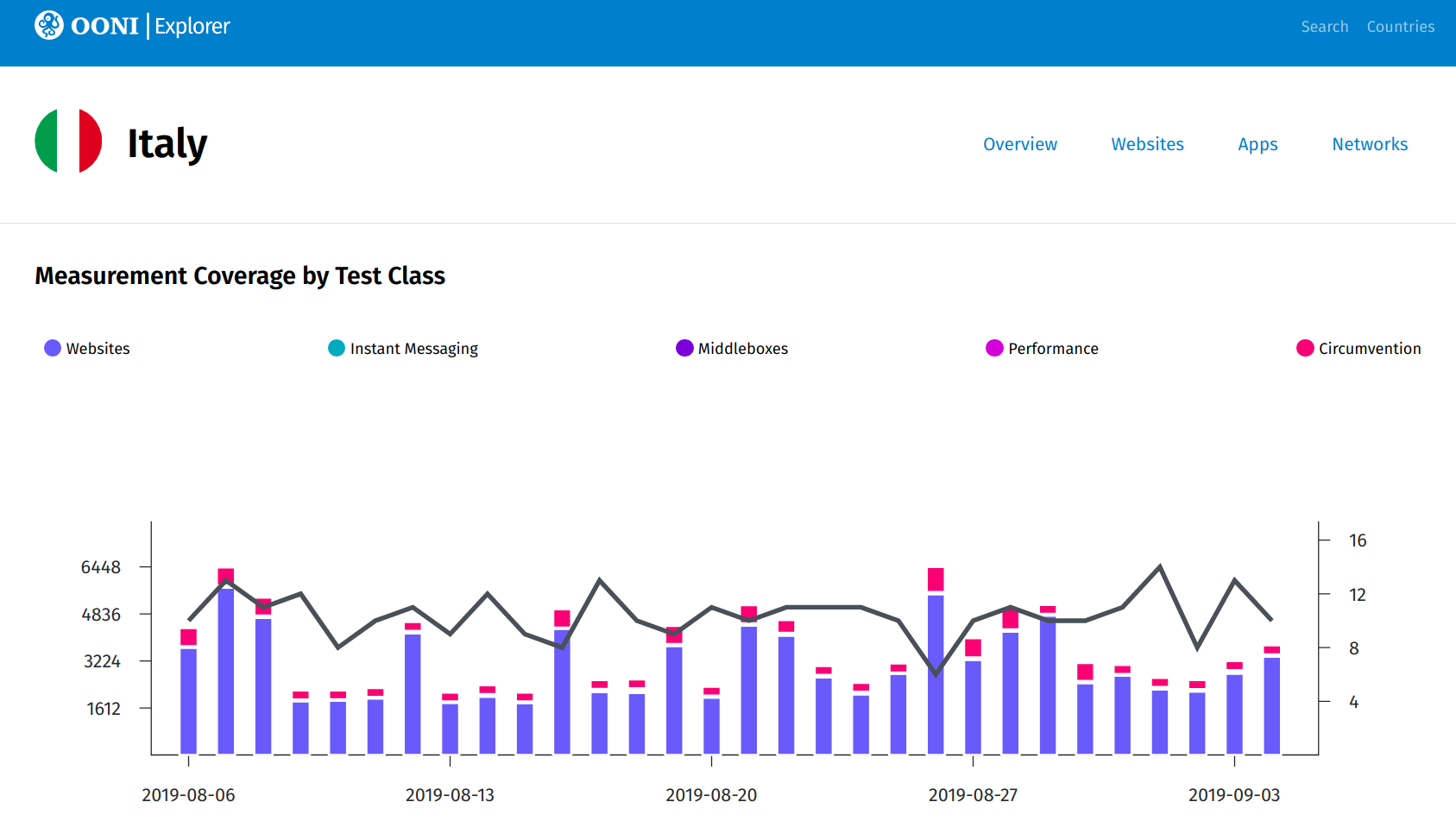This screenshot has width=1456, height=821.
Task: Select the 2019-08-06 axis date label
Action: pos(188,794)
